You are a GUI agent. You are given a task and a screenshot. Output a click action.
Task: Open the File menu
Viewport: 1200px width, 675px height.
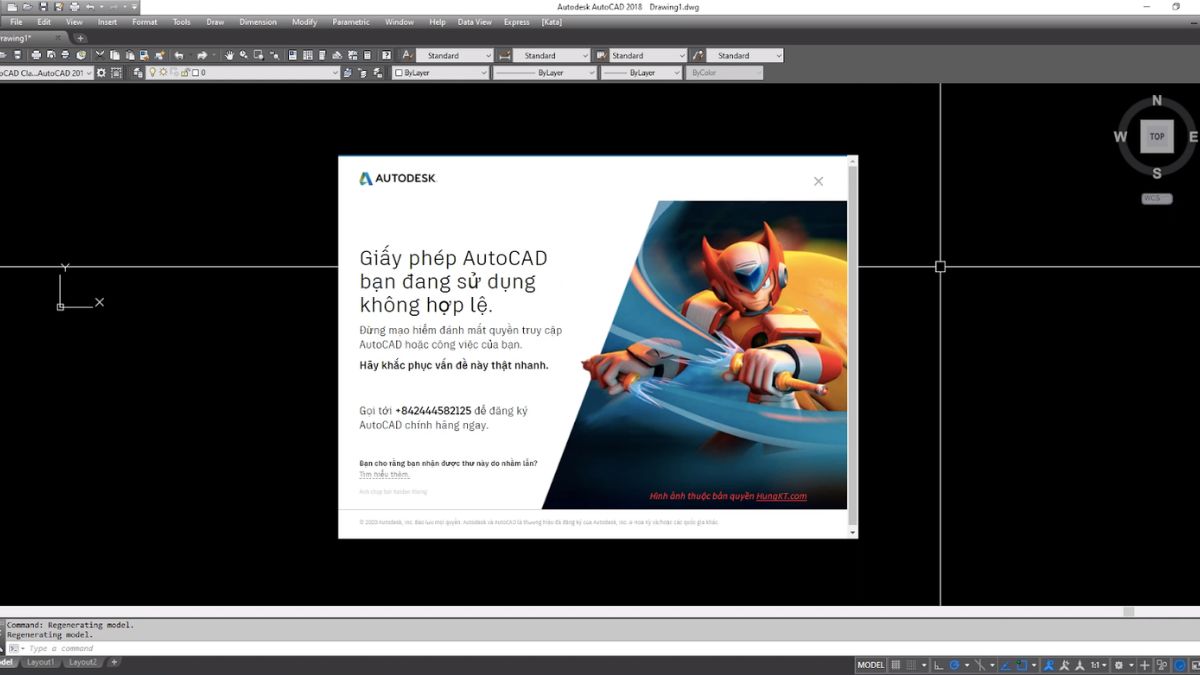(x=16, y=22)
